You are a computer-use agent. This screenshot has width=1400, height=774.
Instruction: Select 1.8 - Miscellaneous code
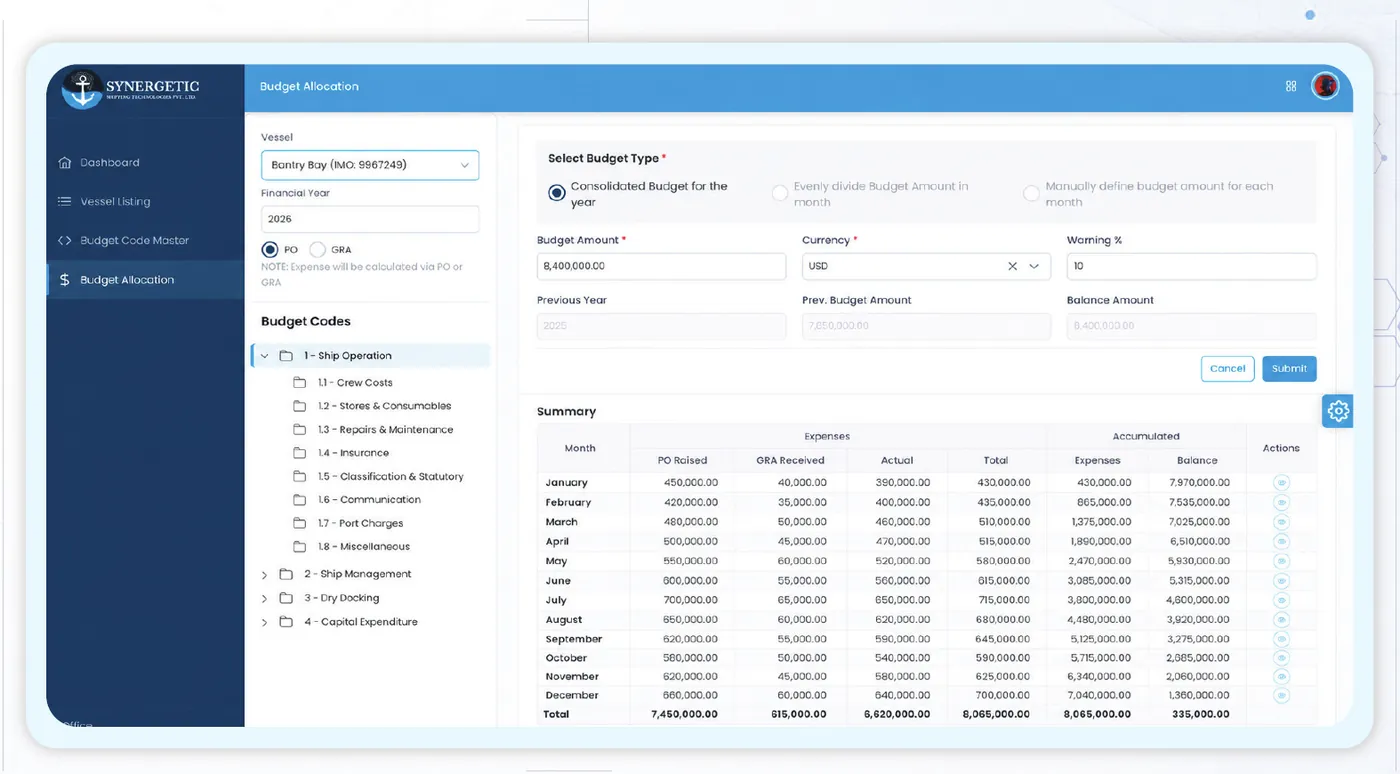click(x=364, y=546)
